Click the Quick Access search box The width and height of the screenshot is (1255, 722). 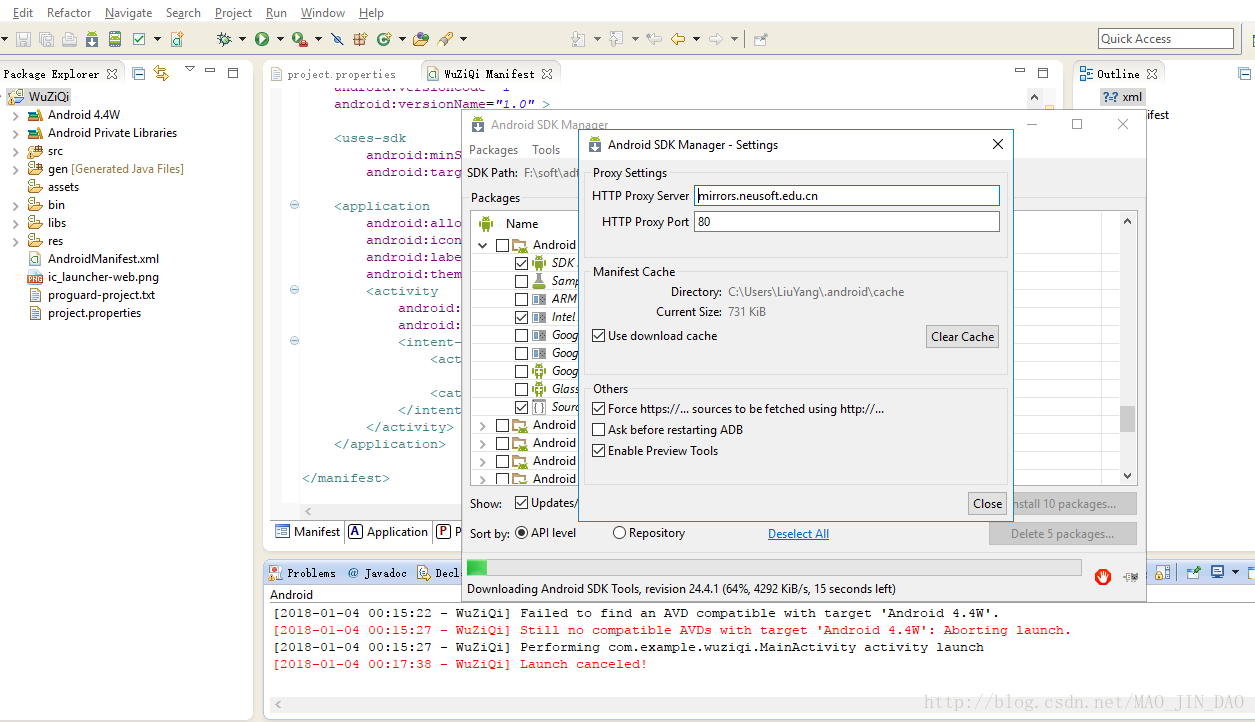(1166, 39)
